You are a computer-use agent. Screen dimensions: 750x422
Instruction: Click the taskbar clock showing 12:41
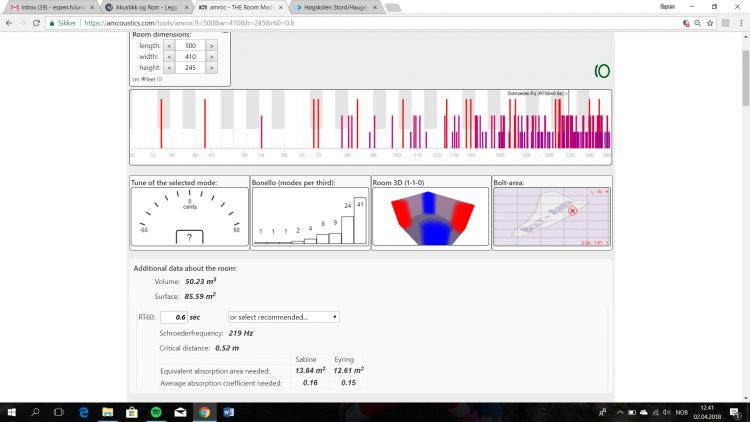[706, 412]
